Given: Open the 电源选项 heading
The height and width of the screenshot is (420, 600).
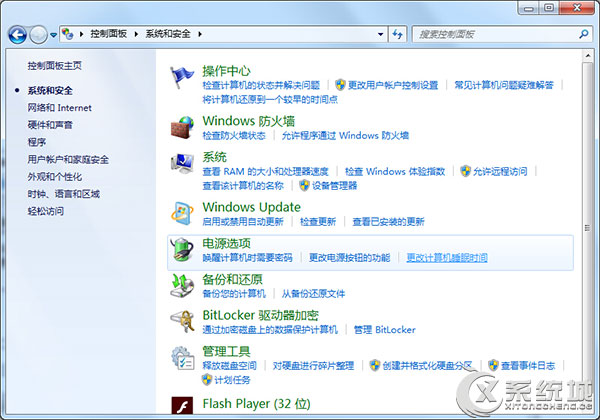Looking at the screenshot, I should [226, 243].
